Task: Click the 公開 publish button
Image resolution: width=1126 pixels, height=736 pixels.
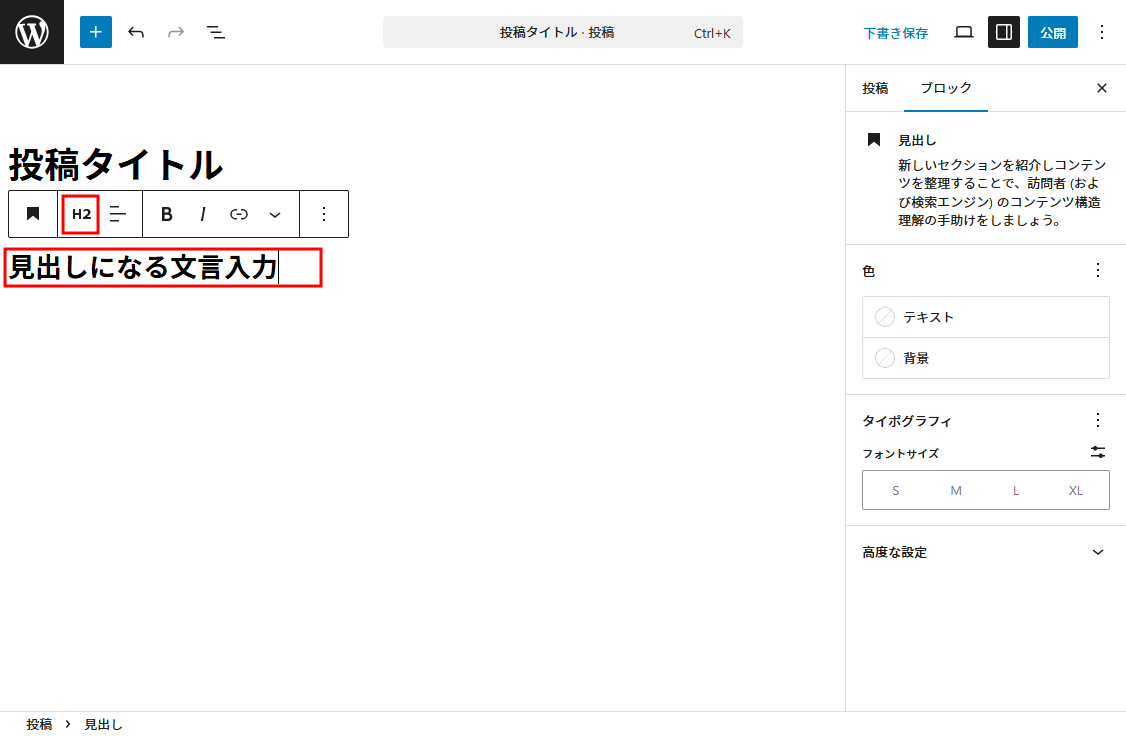Action: coord(1053,32)
